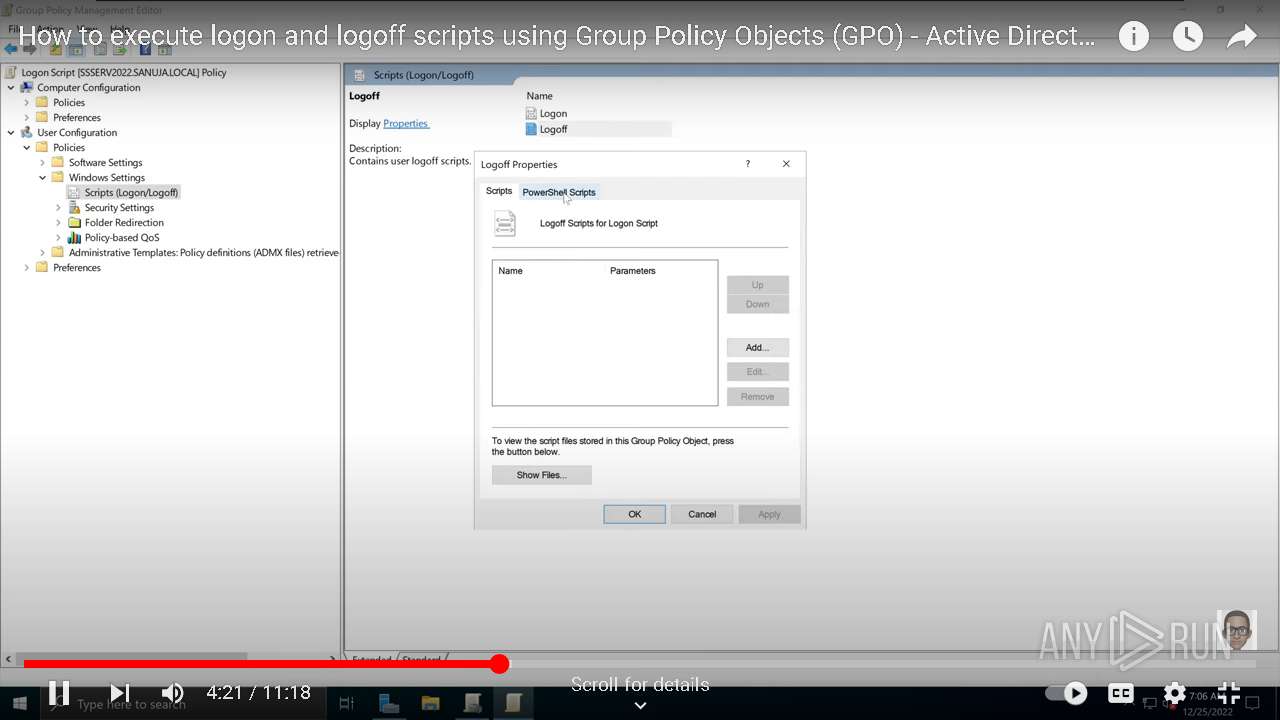Click the Computer Configuration icon
Screen dimensions: 1280x720
point(27,87)
